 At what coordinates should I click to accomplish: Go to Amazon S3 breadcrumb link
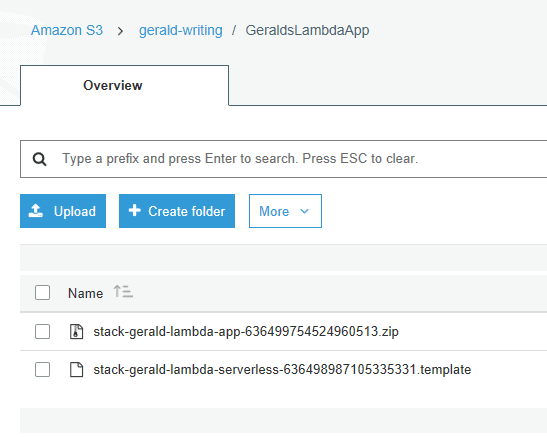point(67,30)
